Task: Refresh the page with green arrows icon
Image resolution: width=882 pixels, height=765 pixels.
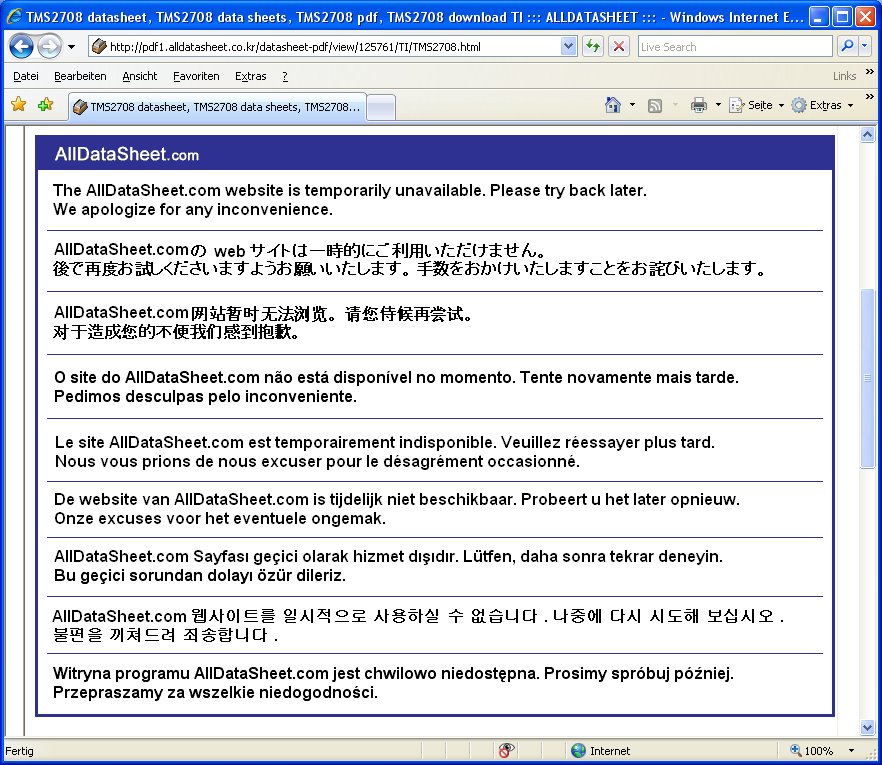Action: (593, 46)
